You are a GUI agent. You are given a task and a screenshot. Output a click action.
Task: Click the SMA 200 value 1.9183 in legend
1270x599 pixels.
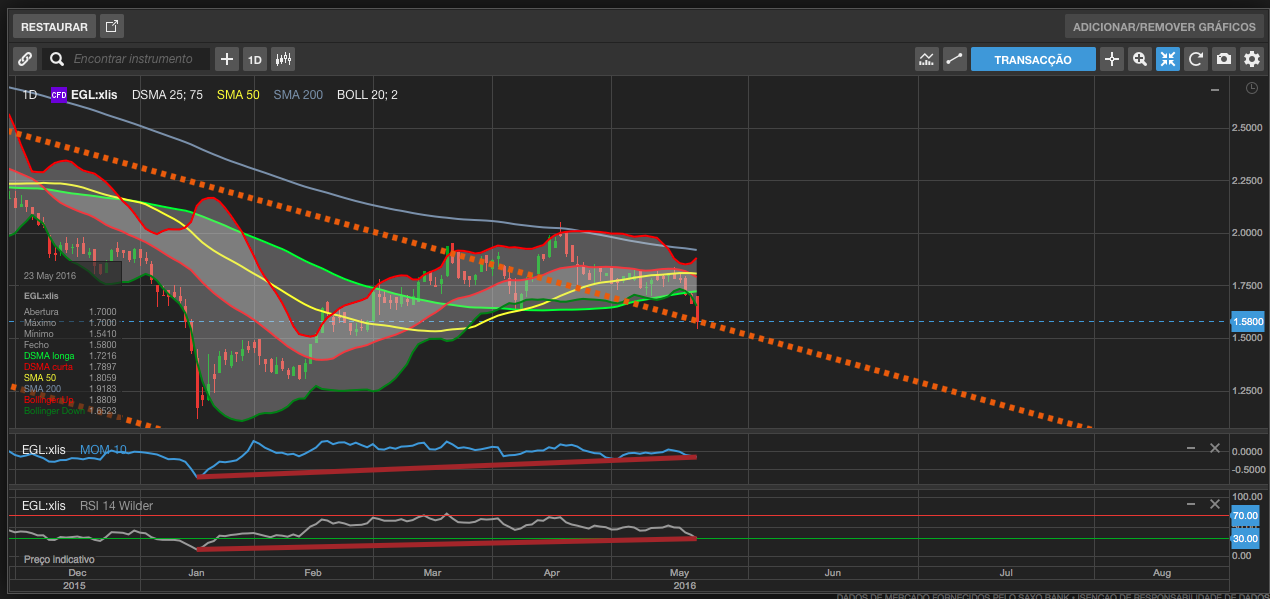tap(103, 388)
